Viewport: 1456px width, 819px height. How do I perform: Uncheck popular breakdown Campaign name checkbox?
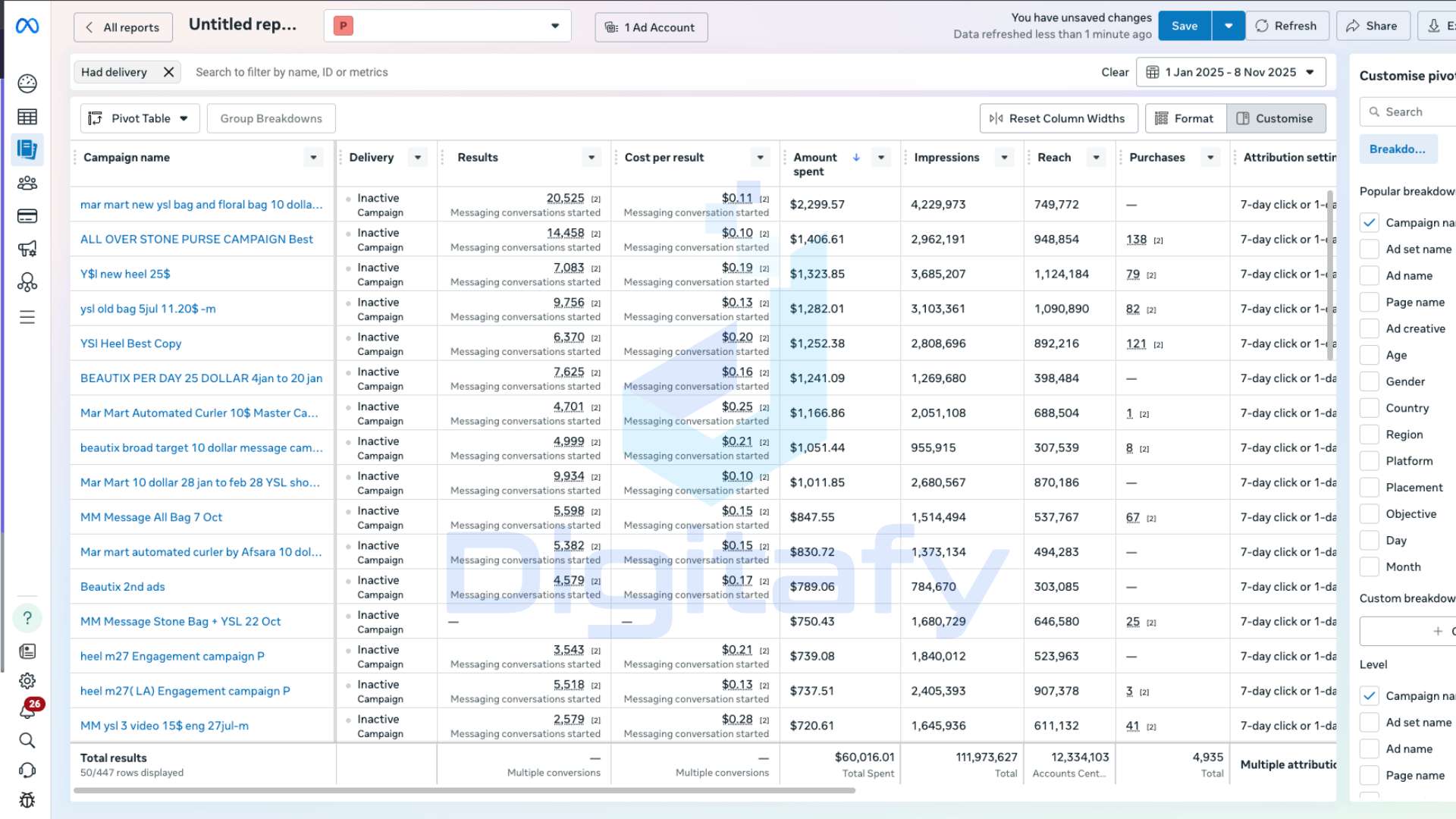click(1369, 222)
